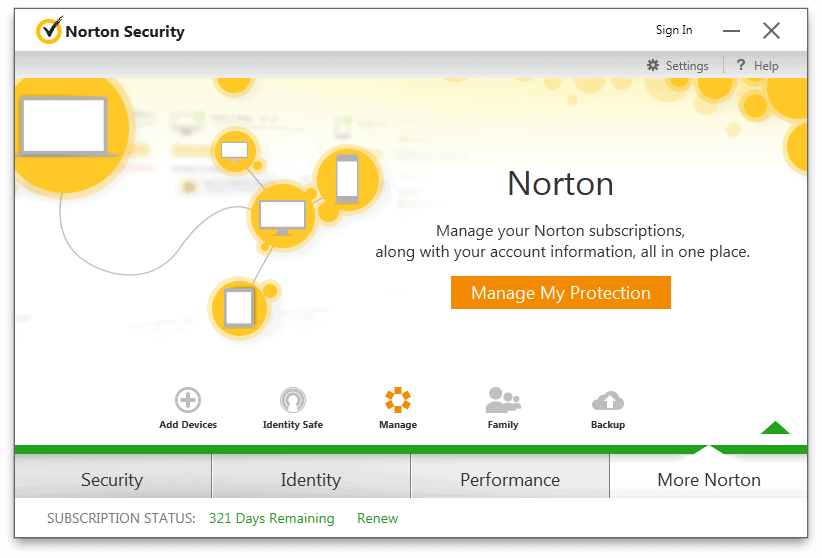Click 321 Days Remaining status
Screen dimensions: 822x558
point(272,518)
